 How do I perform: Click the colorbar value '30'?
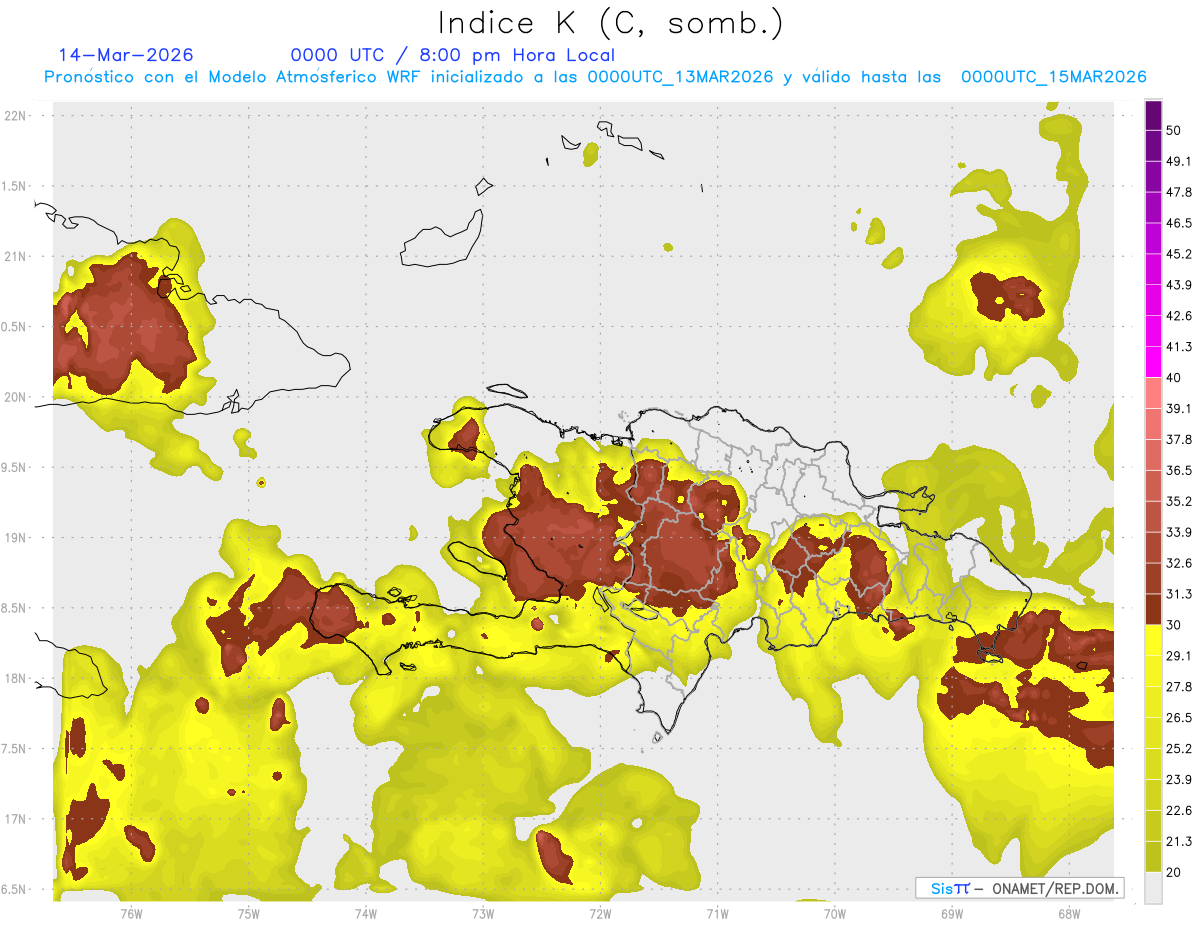point(1174,624)
